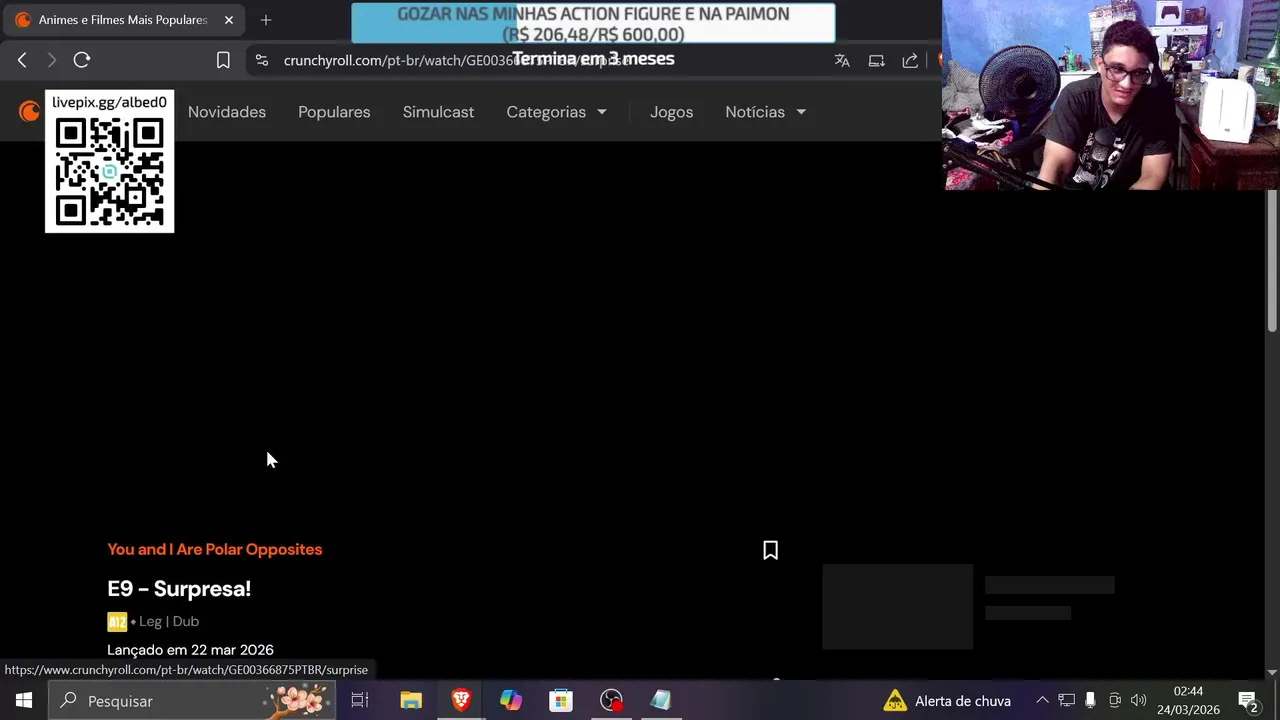Image resolution: width=1280 pixels, height=720 pixels.
Task: Click the page vertical scrollbar
Action: click(x=1272, y=262)
